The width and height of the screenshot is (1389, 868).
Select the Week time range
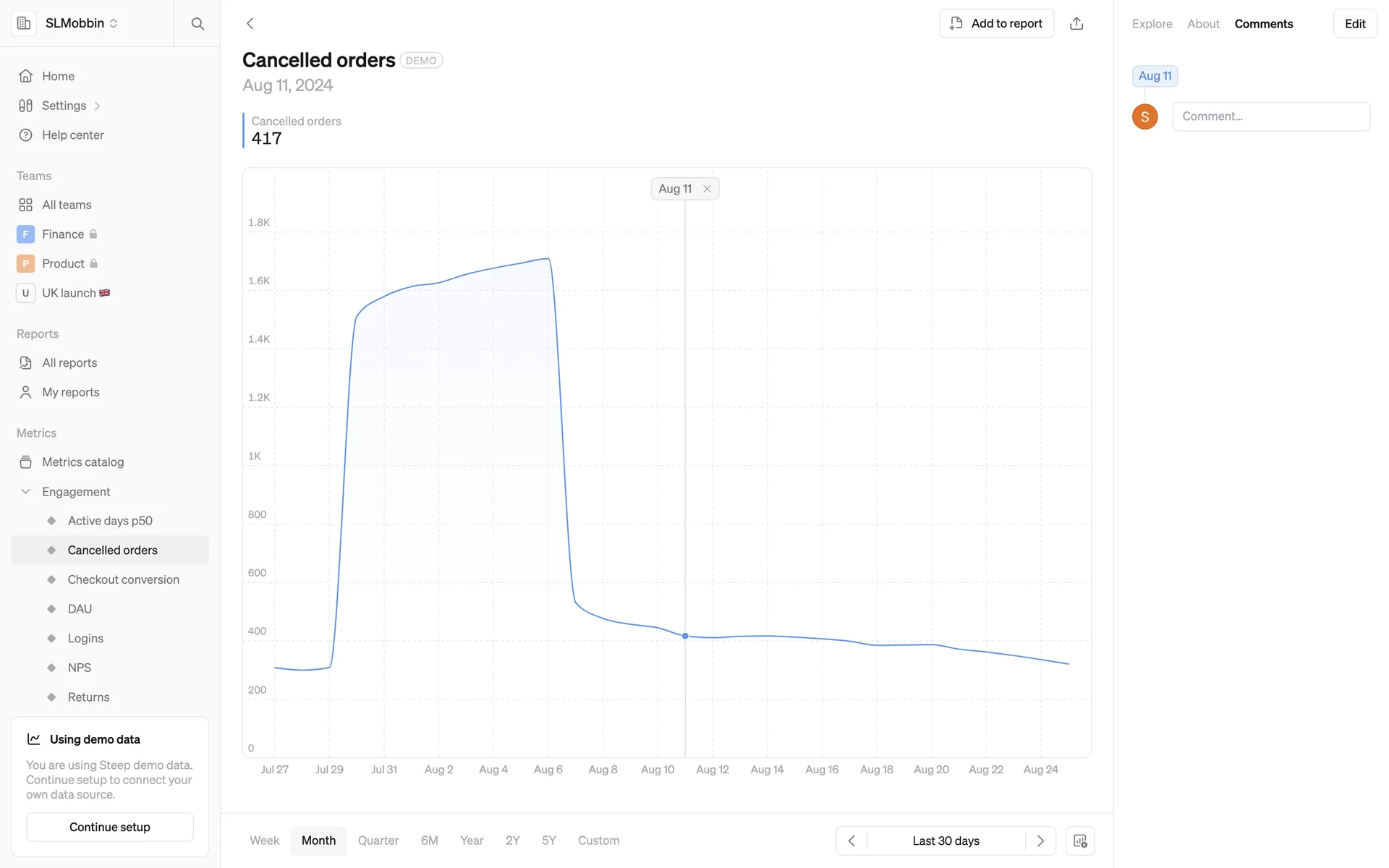click(264, 841)
